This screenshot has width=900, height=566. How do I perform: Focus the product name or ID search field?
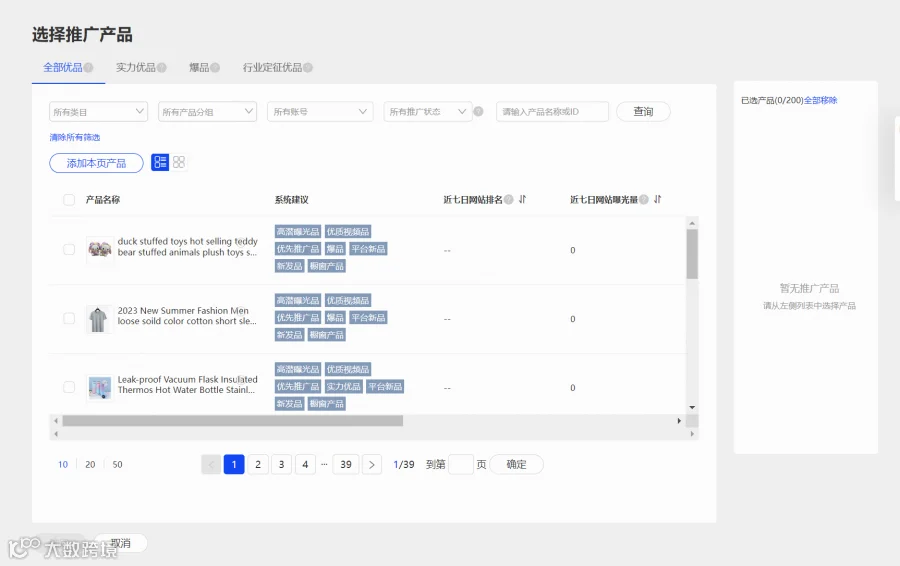click(552, 111)
